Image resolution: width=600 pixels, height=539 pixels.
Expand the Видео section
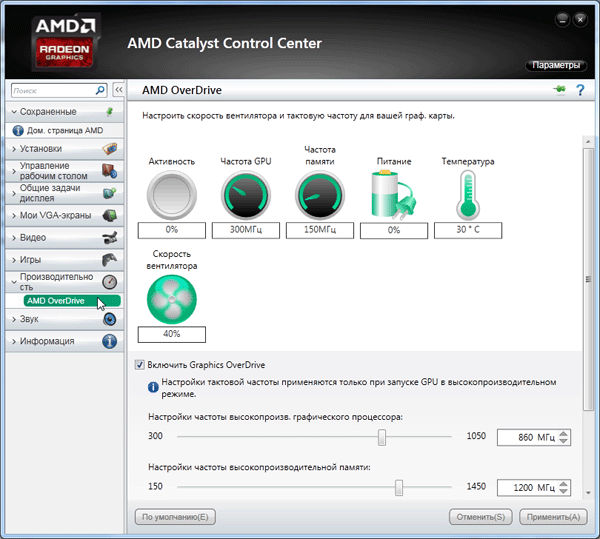click(14, 238)
